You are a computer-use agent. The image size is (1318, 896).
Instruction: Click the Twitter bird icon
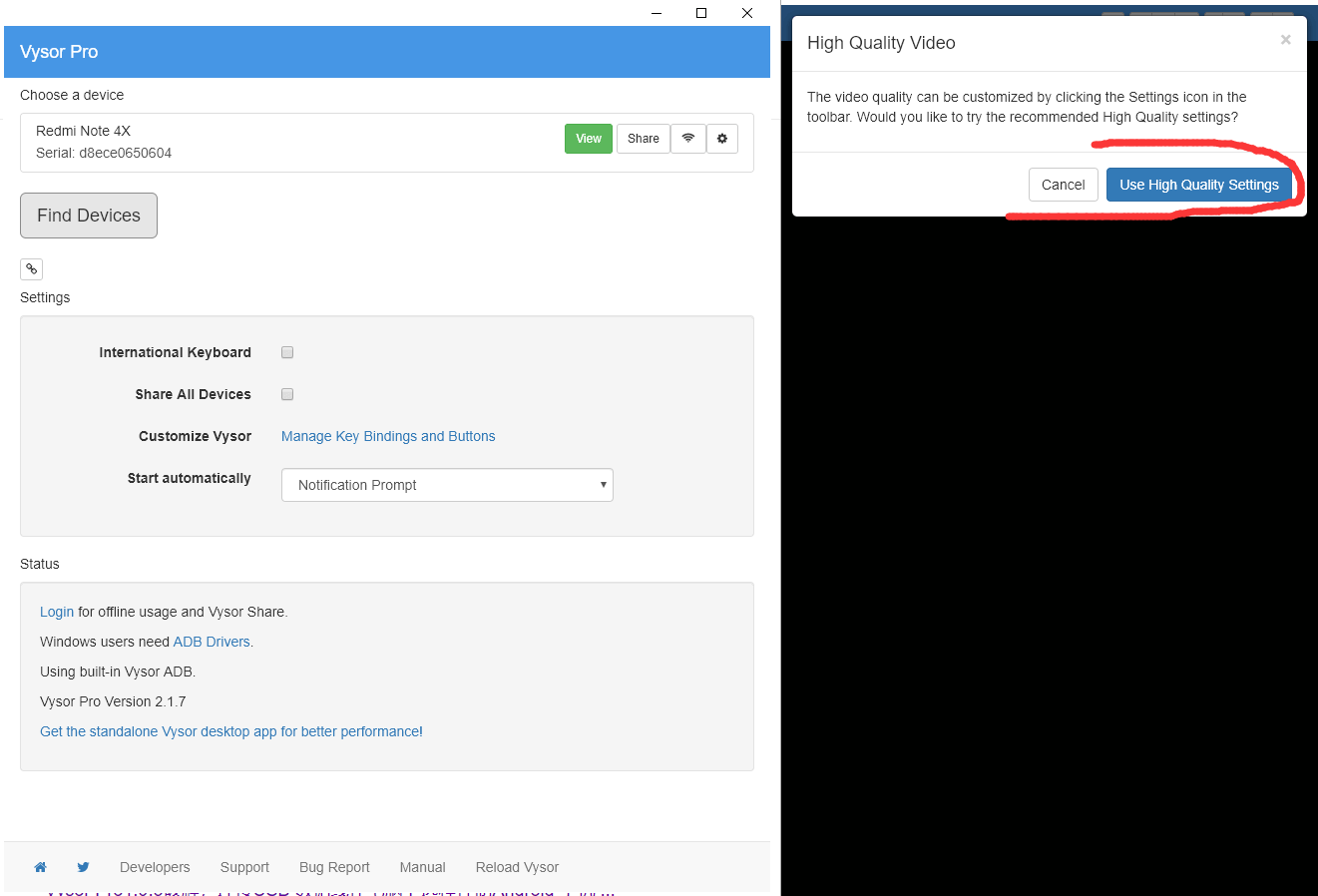point(83,867)
